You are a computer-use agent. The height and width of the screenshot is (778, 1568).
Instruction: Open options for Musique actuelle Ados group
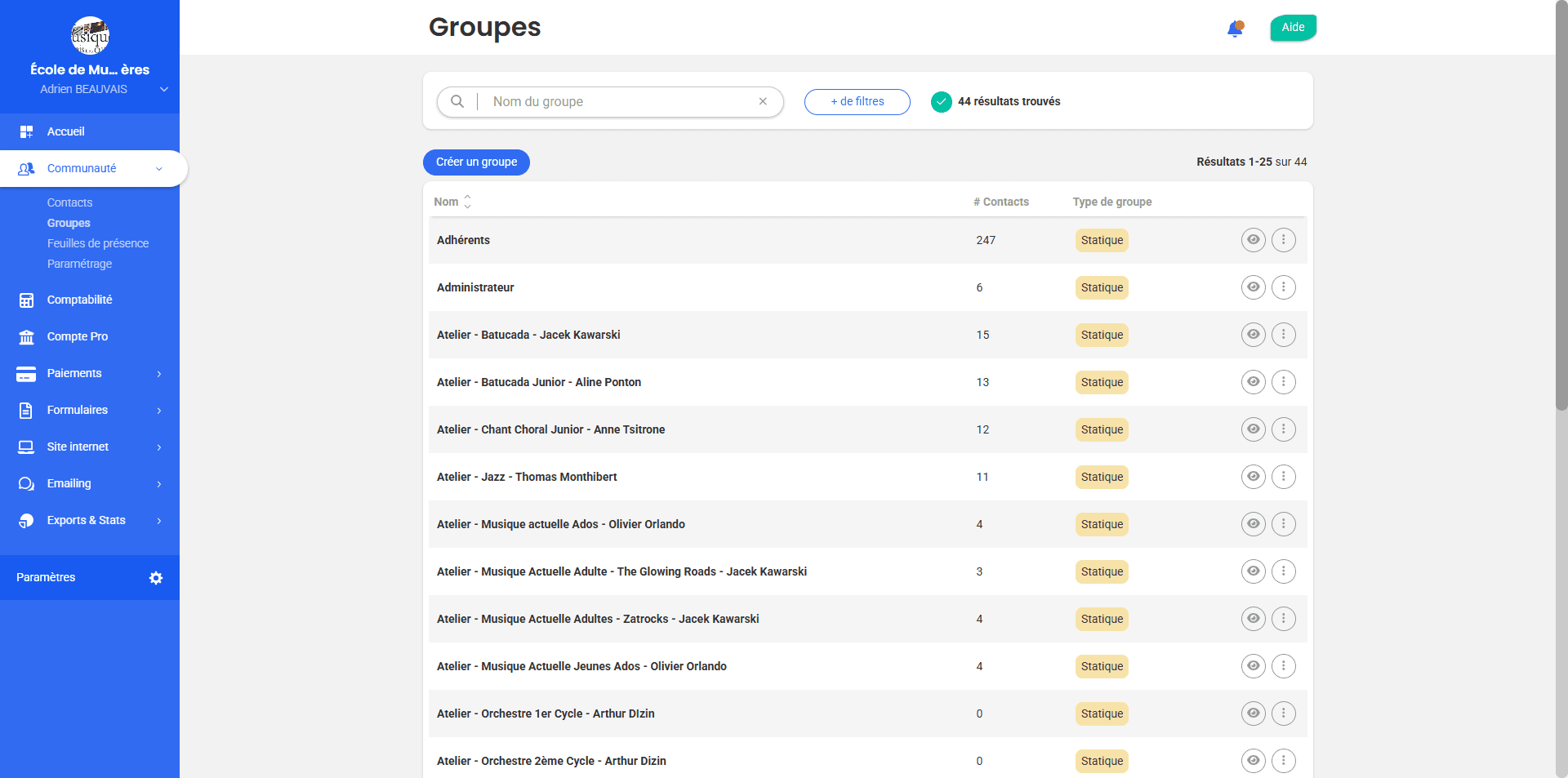coord(1284,524)
